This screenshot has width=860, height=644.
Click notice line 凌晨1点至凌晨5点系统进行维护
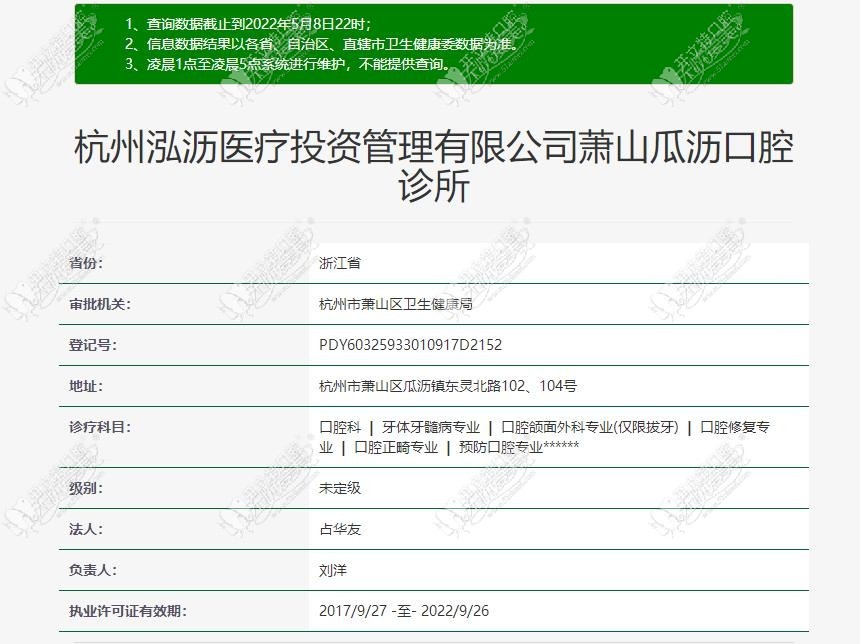point(288,64)
